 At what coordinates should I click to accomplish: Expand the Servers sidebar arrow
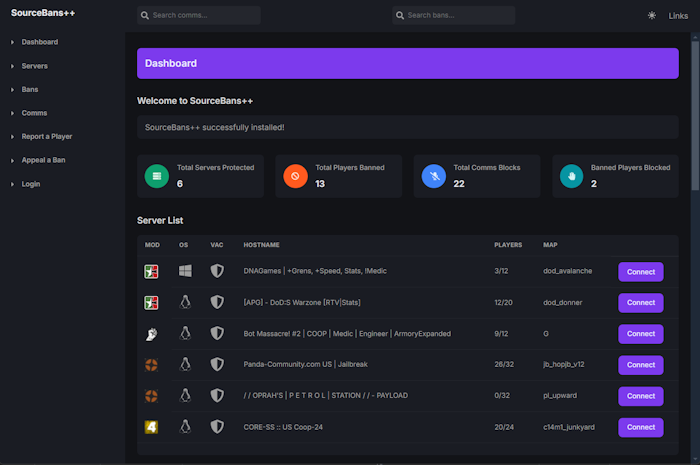pos(12,66)
